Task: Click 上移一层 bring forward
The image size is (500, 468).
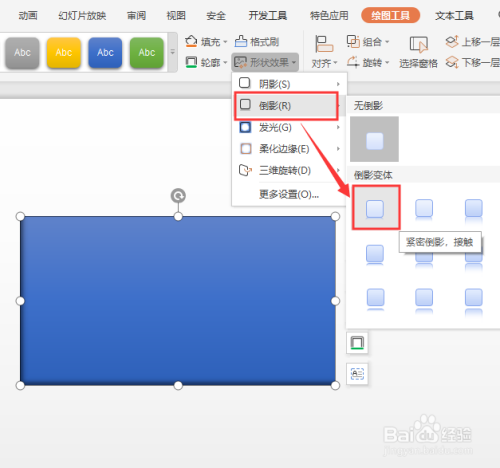Action: [x=473, y=42]
